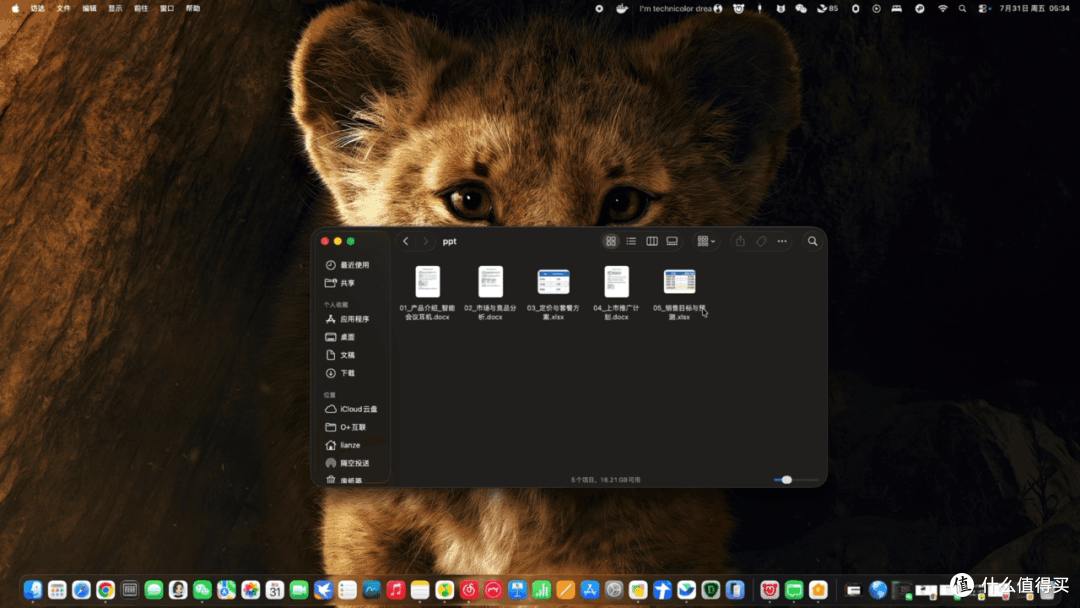Select the 04_上市推广计划.docx thumbnail

tap(616, 282)
